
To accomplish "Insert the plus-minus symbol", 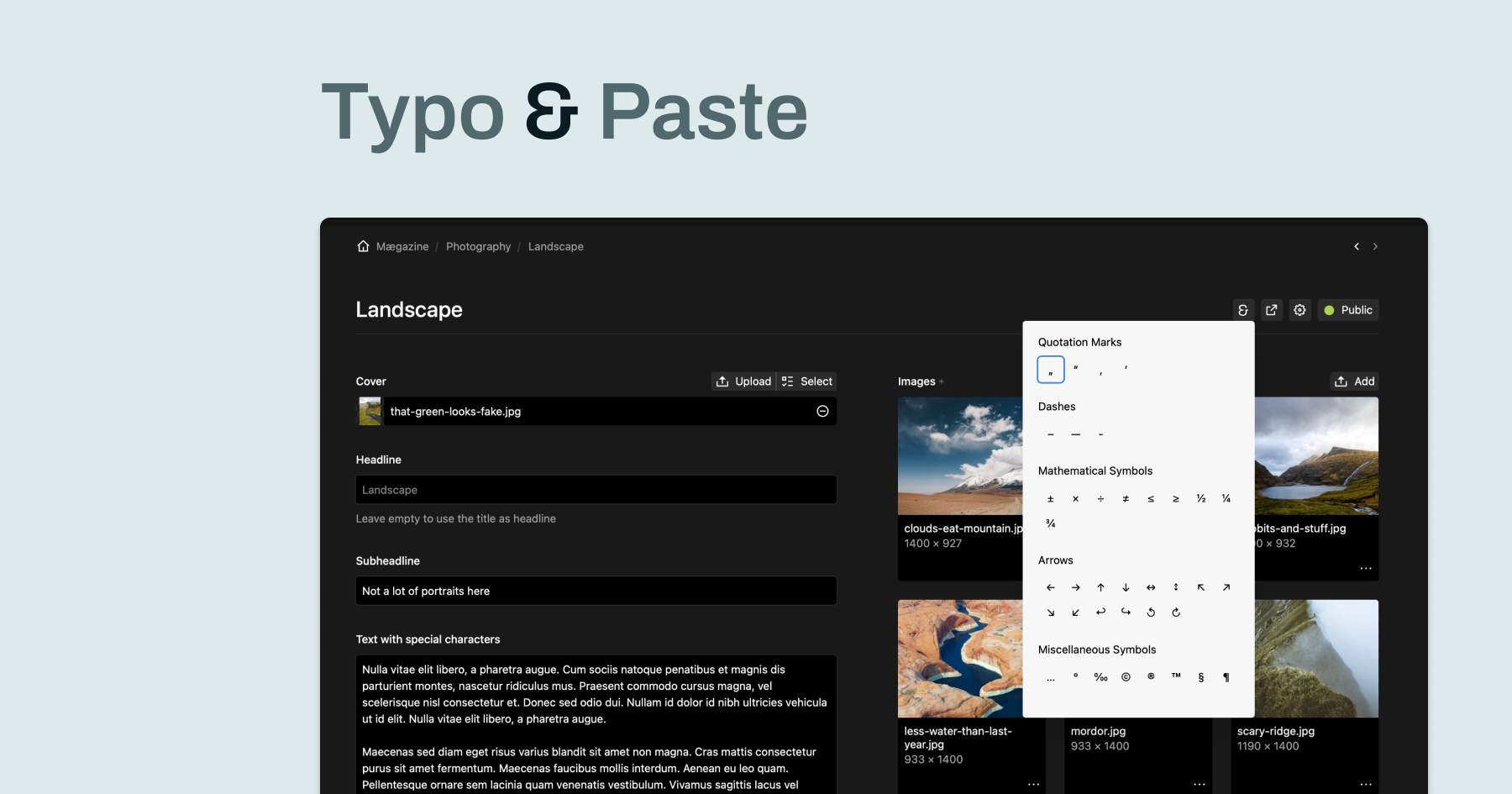I will tap(1050, 499).
